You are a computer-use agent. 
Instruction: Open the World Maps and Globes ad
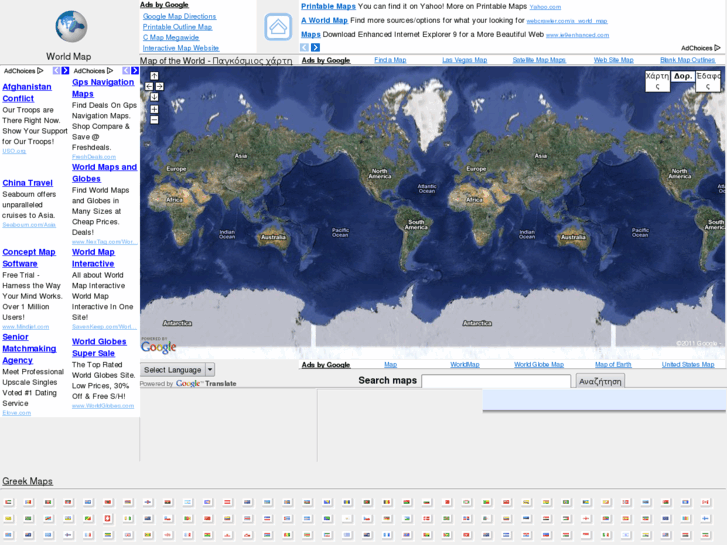104,173
